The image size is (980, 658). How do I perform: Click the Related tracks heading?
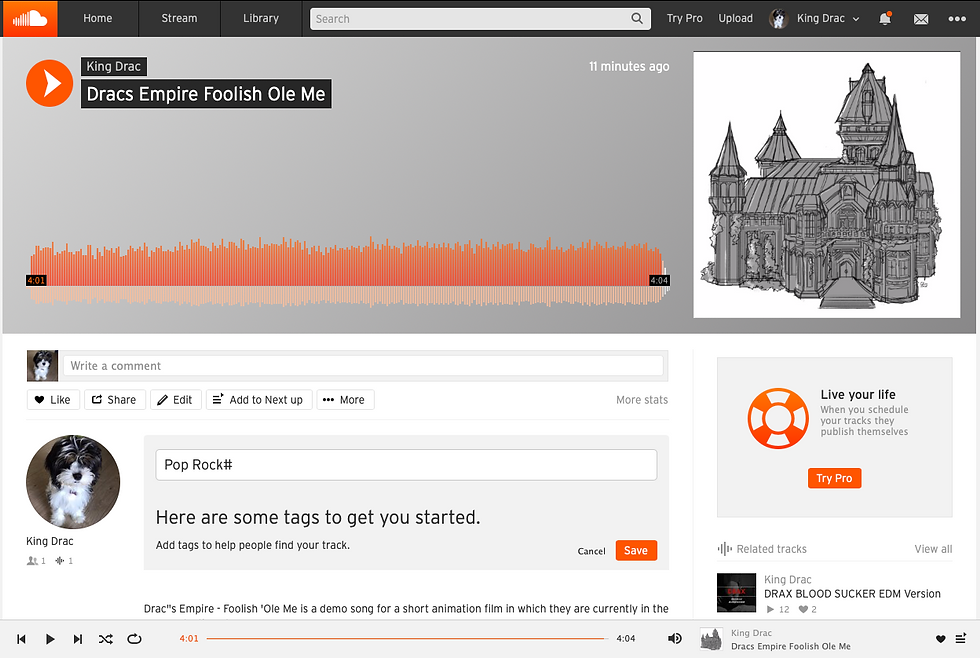[771, 549]
